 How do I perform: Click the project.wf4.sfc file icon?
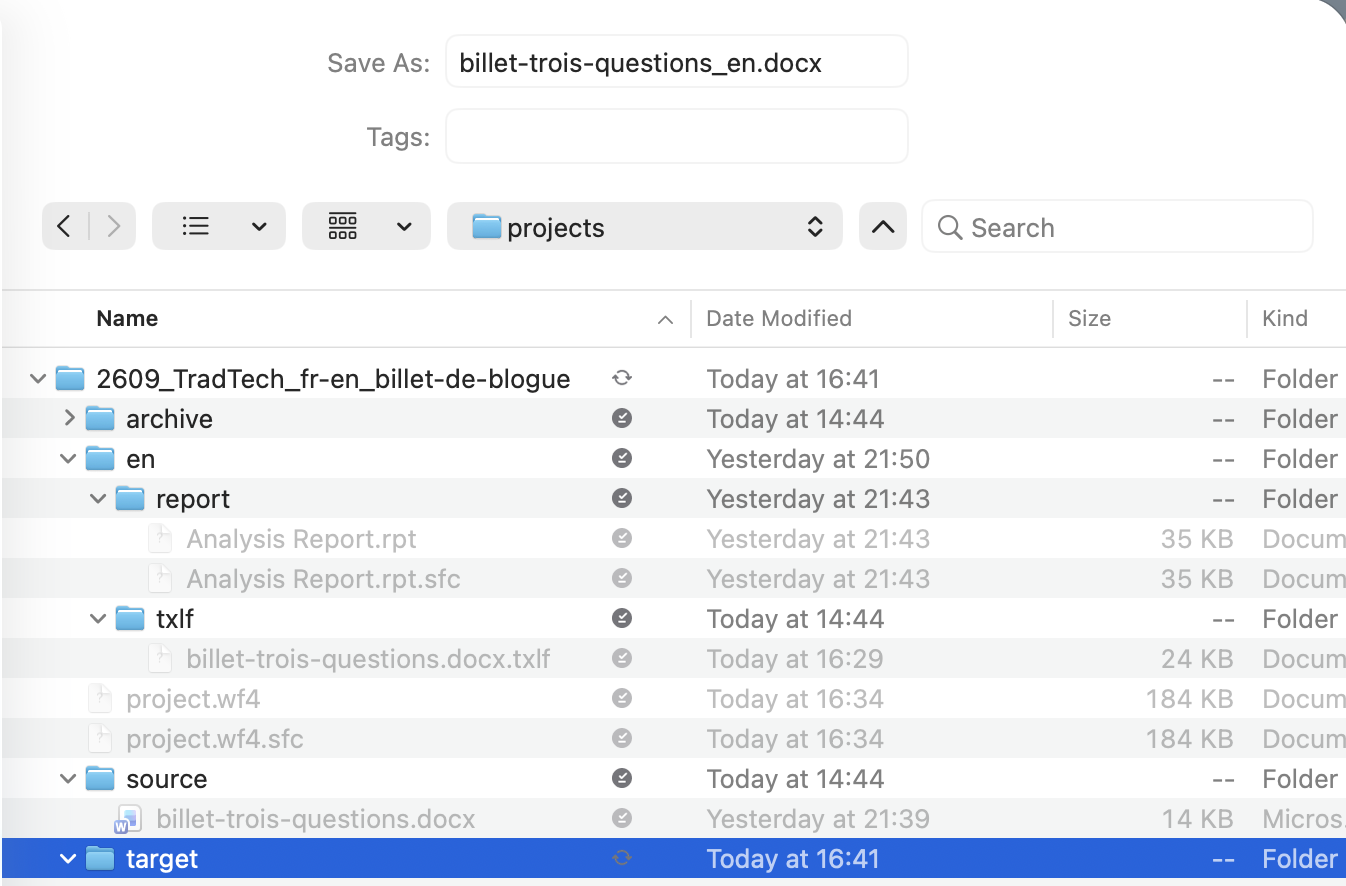coord(100,739)
